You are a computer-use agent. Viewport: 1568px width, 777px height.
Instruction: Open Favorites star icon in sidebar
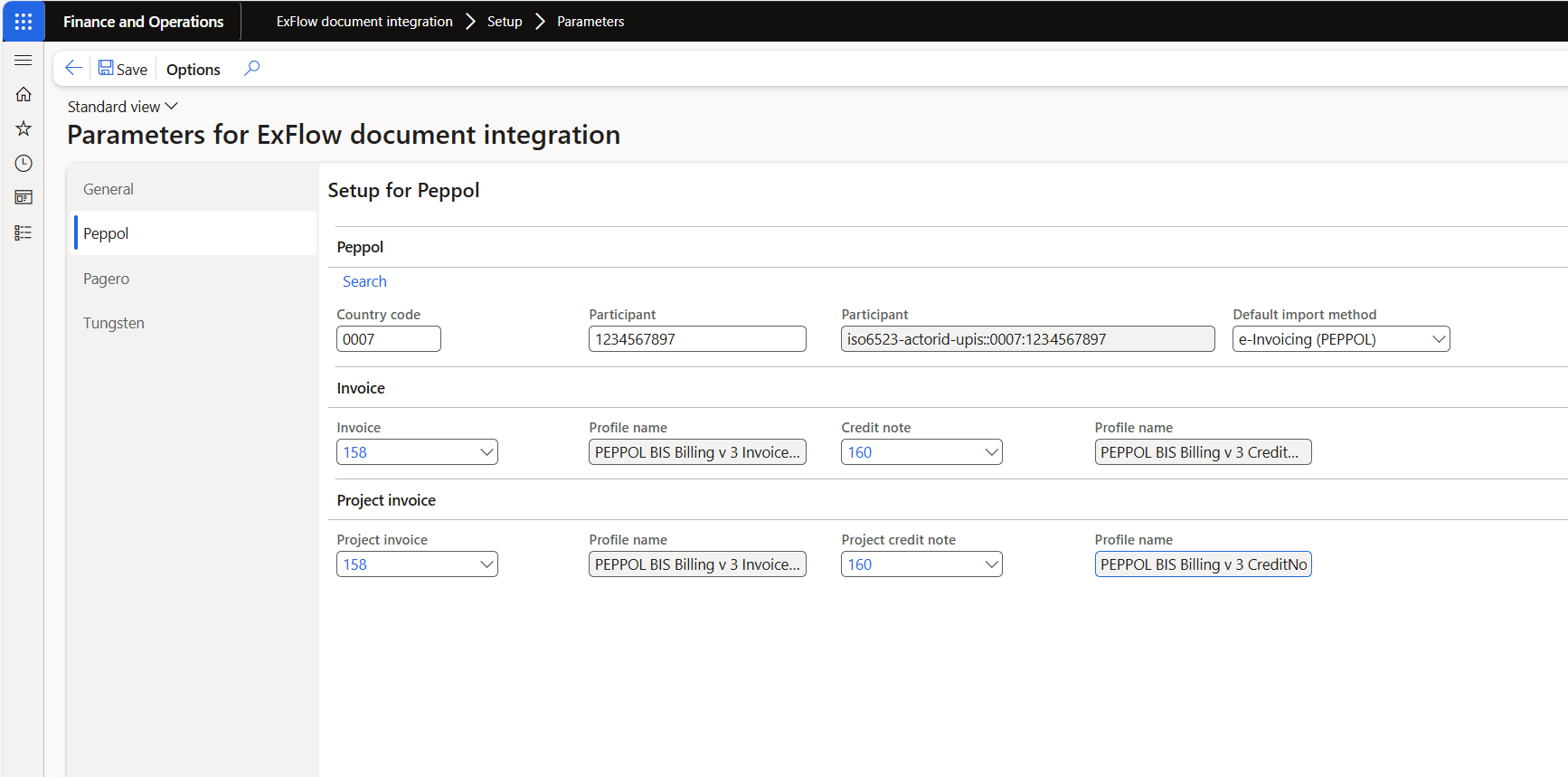click(24, 128)
